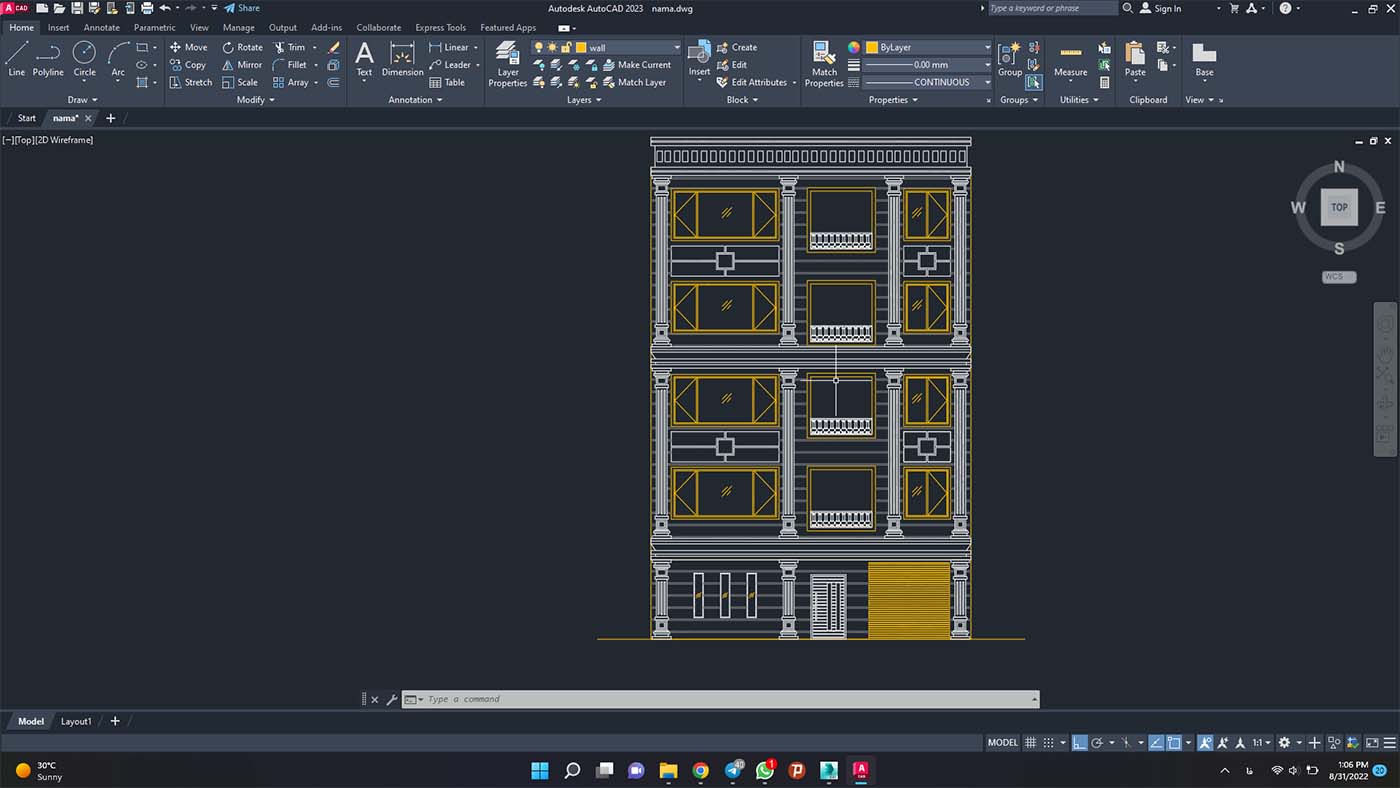Screen dimensions: 1400x788
Task: Click the Rotate tool
Action: tap(242, 47)
